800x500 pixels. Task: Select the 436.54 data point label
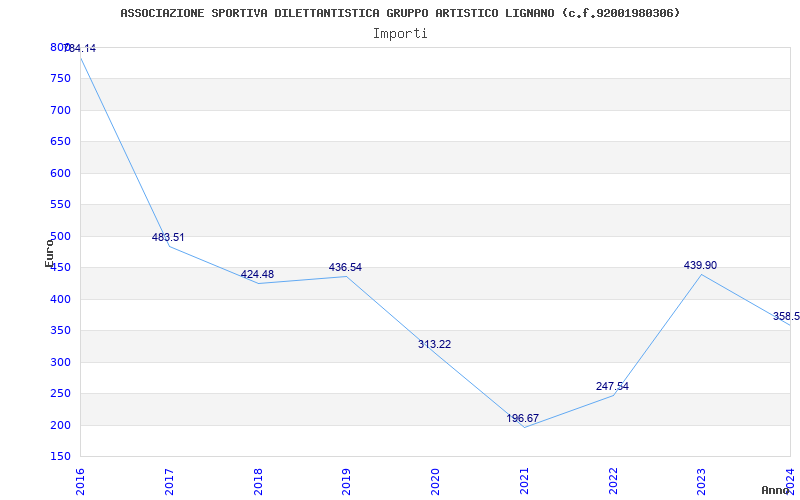[345, 267]
